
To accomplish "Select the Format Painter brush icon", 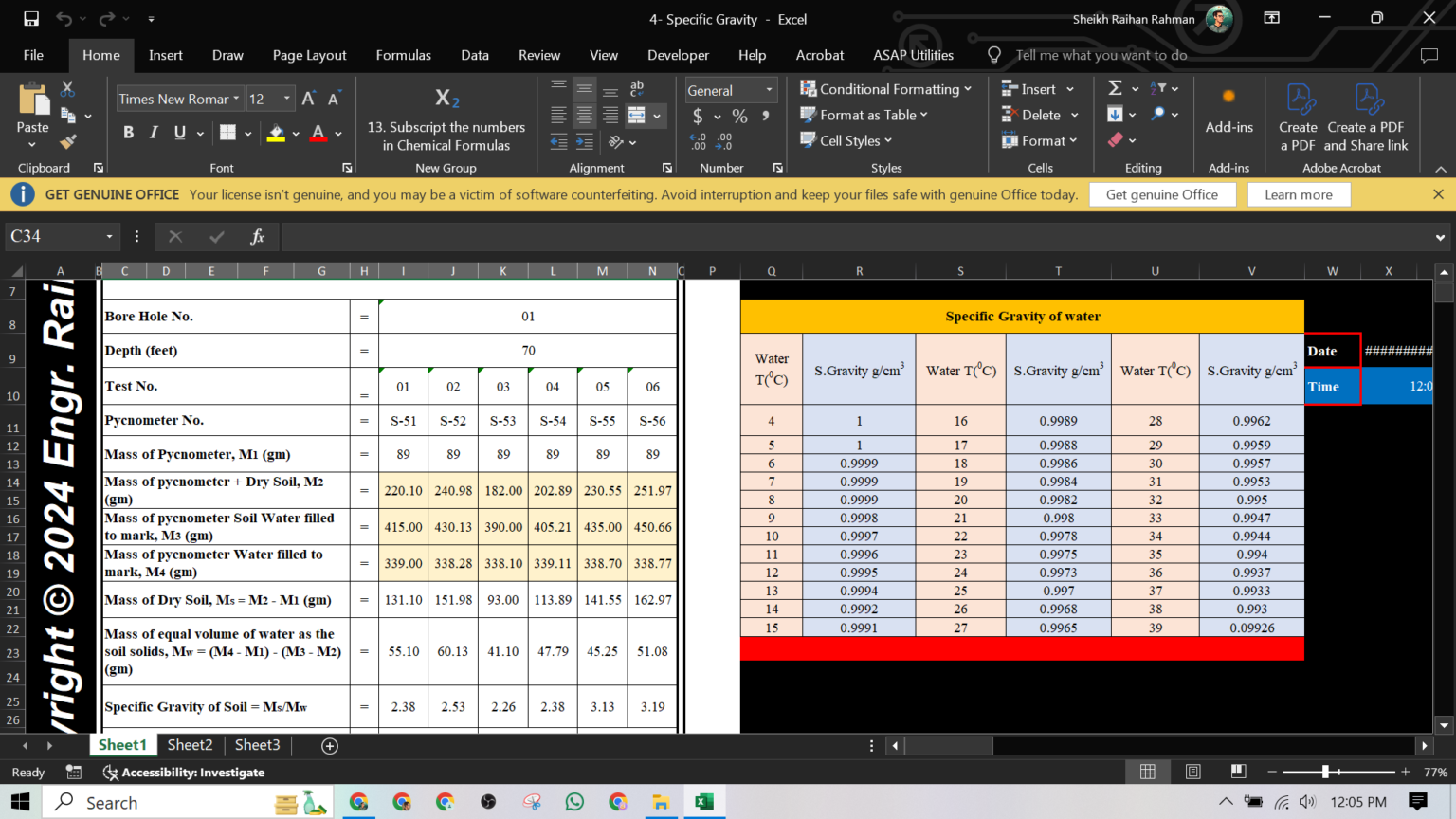I will click(67, 141).
